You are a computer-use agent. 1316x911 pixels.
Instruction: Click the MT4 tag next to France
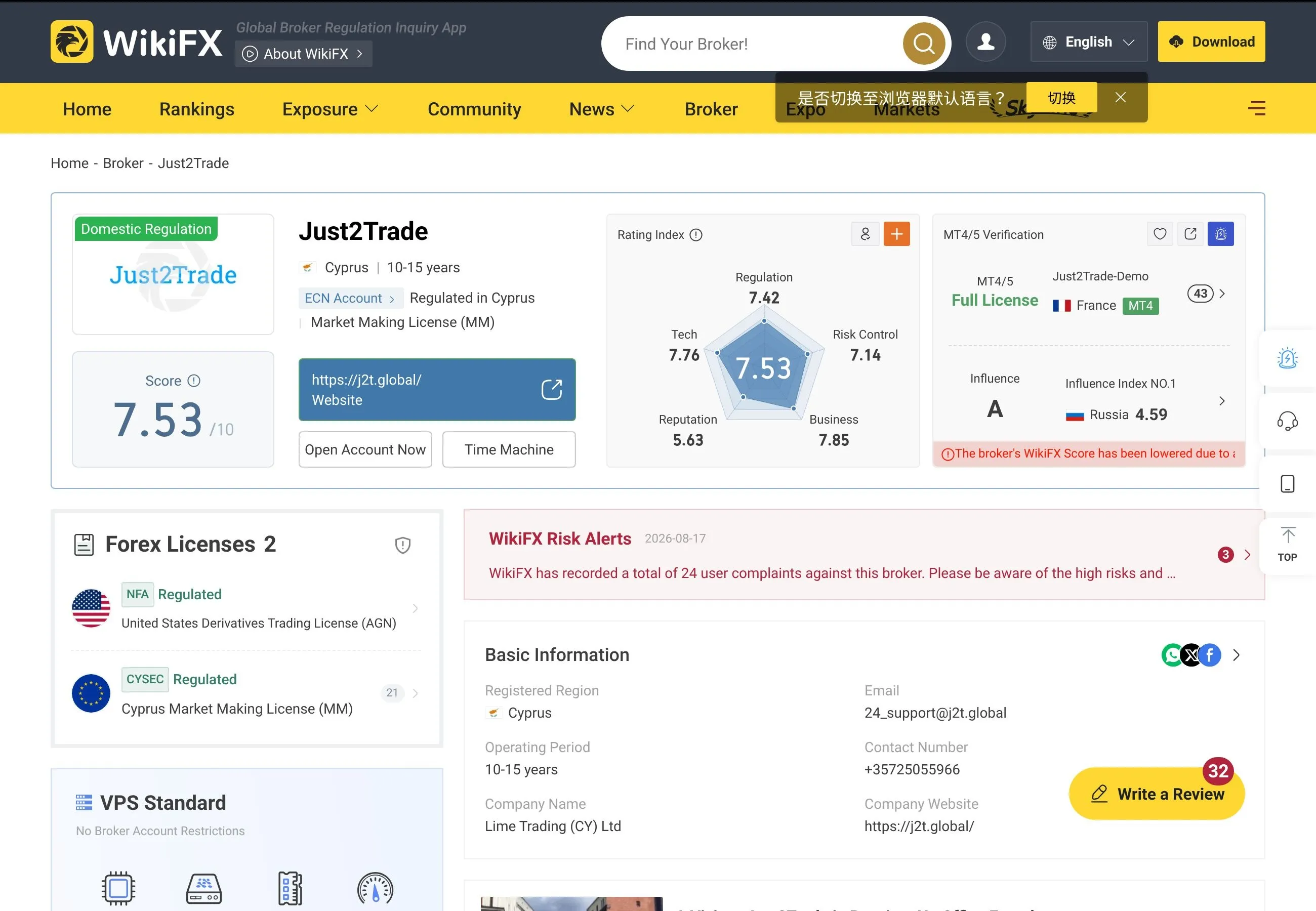1140,306
